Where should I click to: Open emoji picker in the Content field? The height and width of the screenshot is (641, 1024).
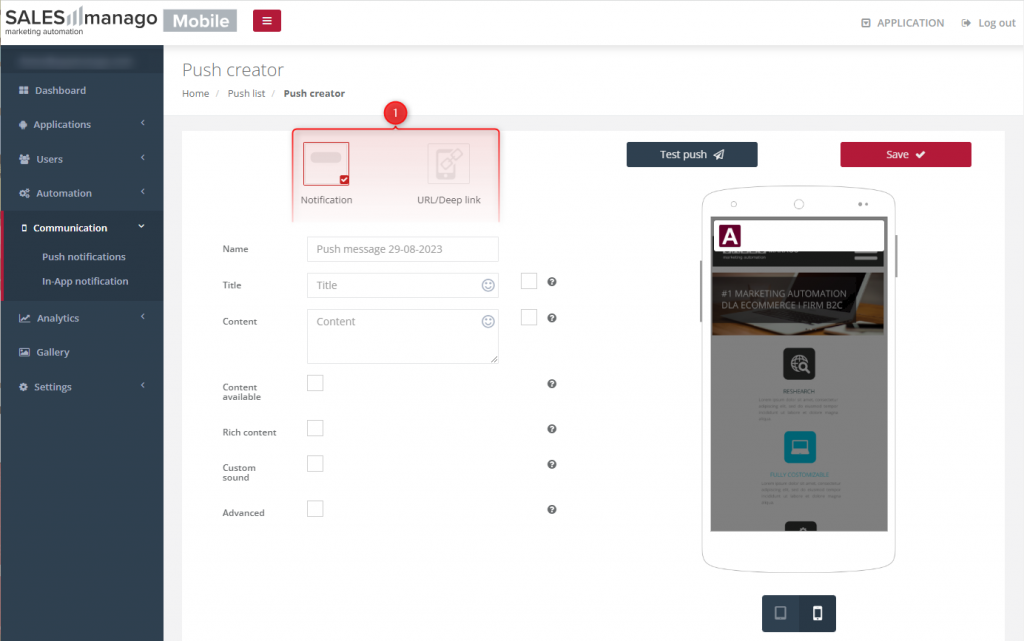coord(487,321)
